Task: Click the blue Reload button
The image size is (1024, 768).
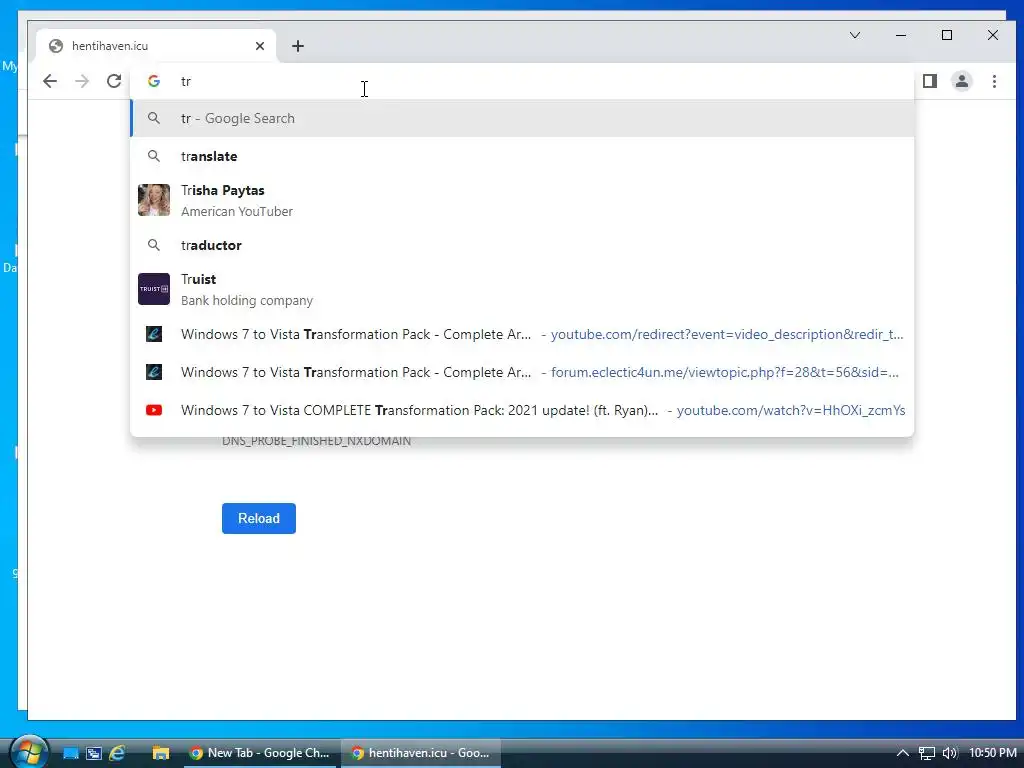Action: point(259,518)
